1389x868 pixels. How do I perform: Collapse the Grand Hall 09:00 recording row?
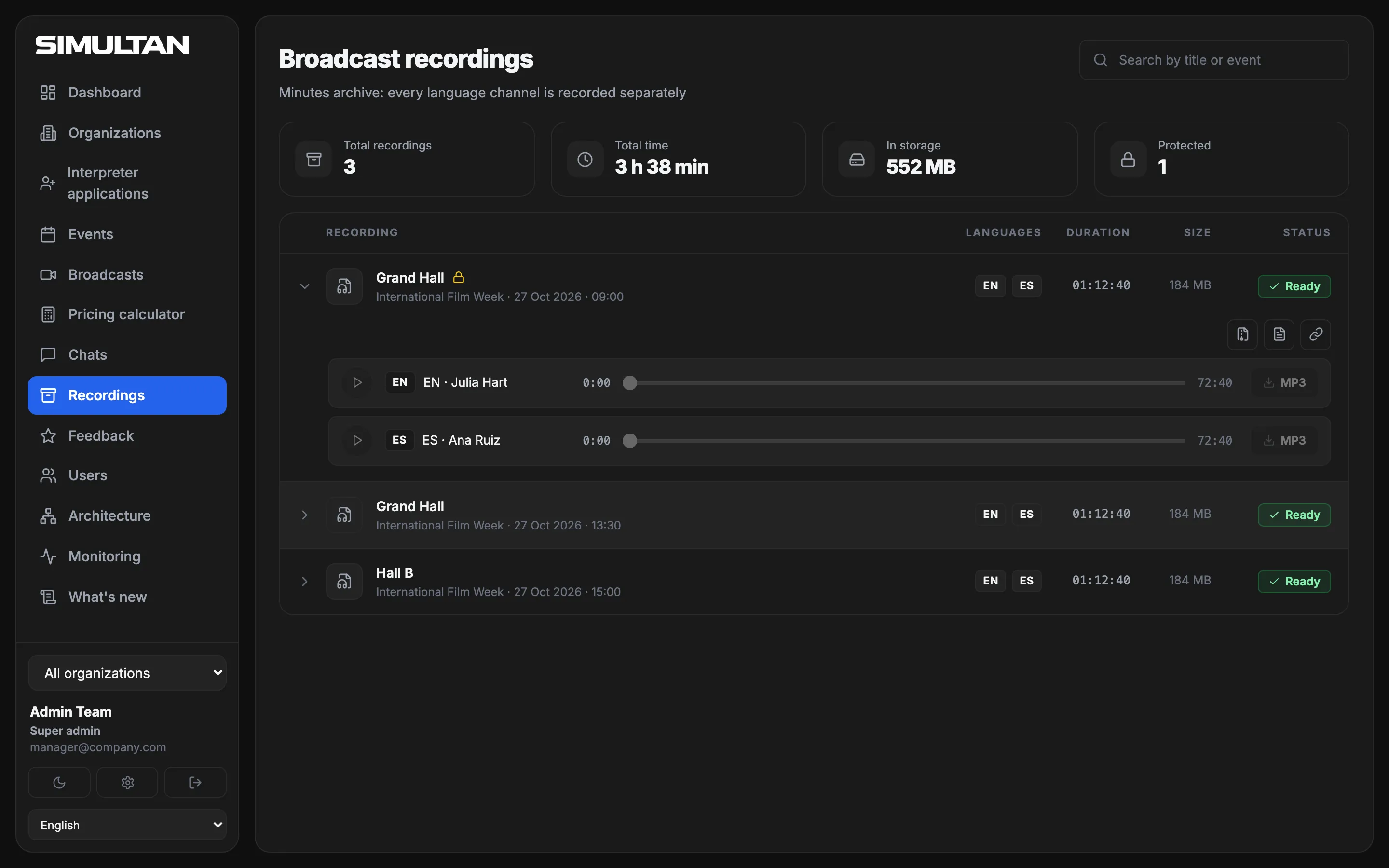pyautogui.click(x=305, y=286)
